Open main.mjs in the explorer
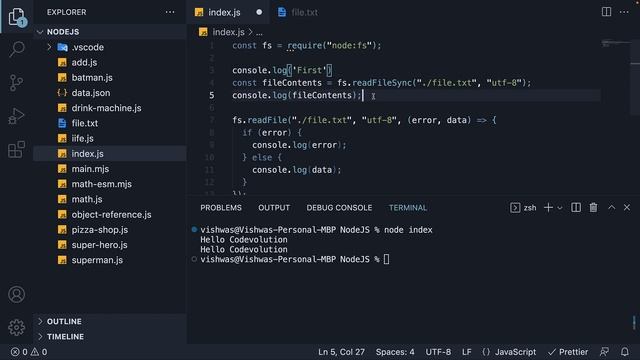640x360 pixels. (110, 169)
